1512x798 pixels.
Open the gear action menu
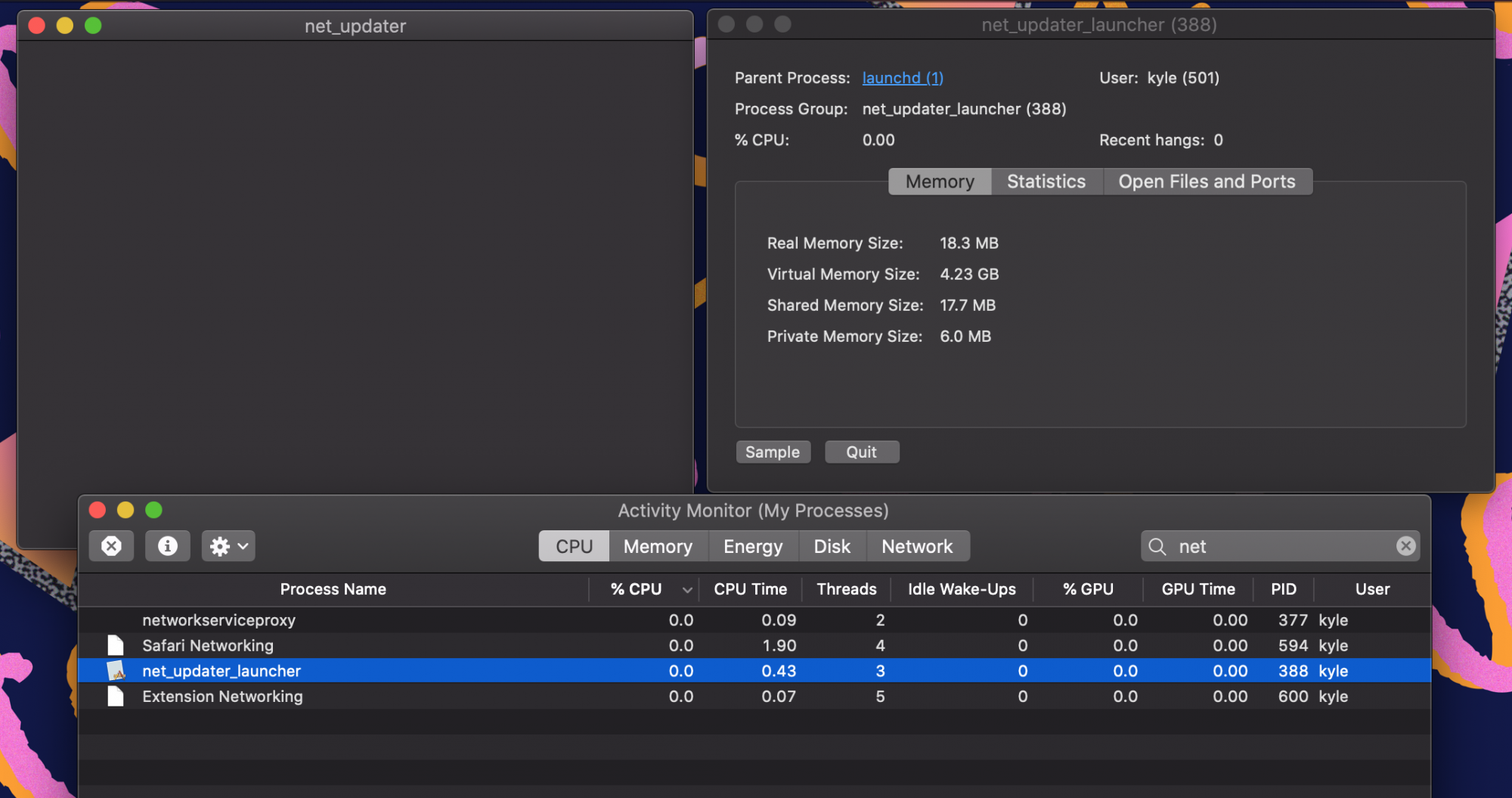(228, 546)
